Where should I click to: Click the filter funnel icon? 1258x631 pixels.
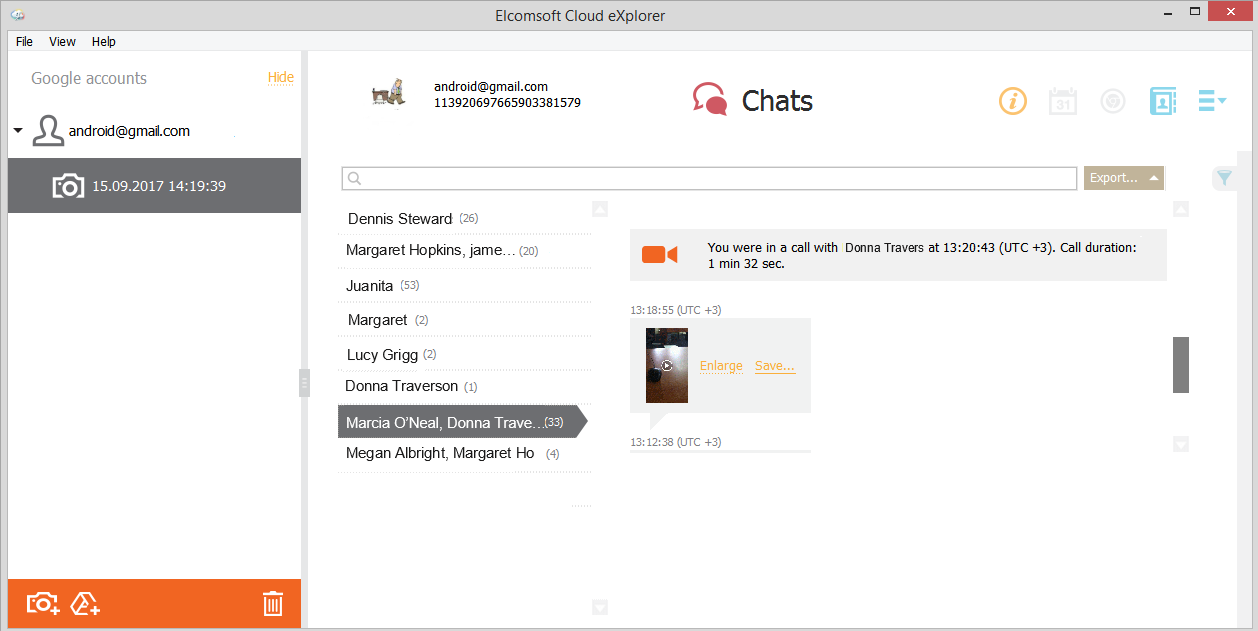(1224, 178)
